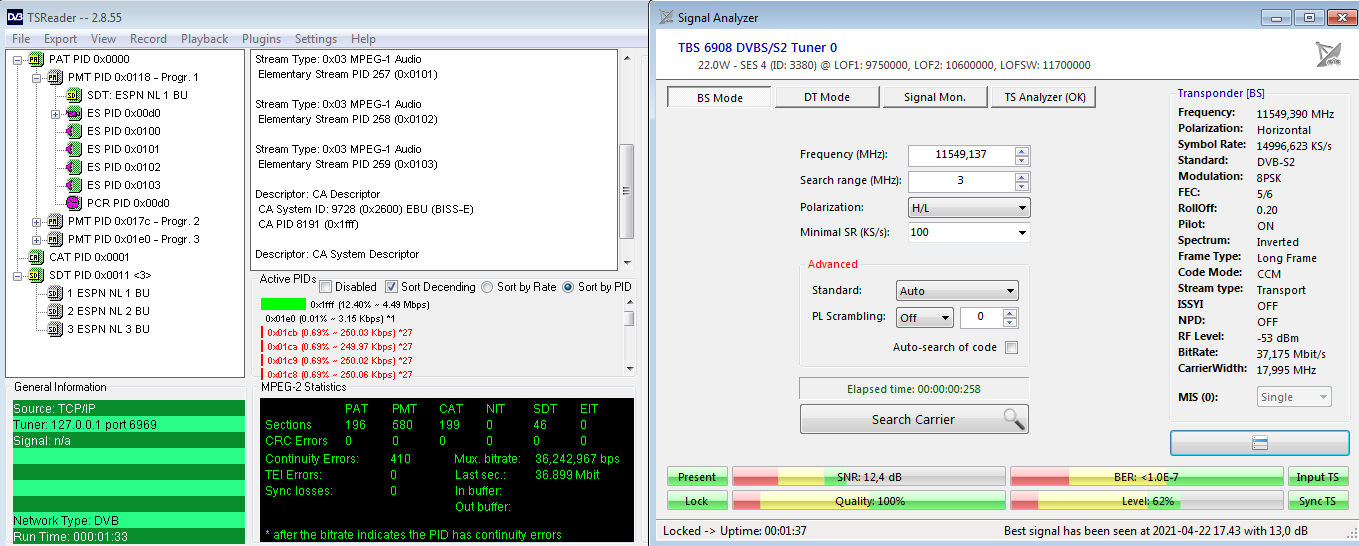Viewport: 1359px width, 546px height.
Task: Click the 1 ESPN NL 1 BU service icon
Action: tap(55, 293)
